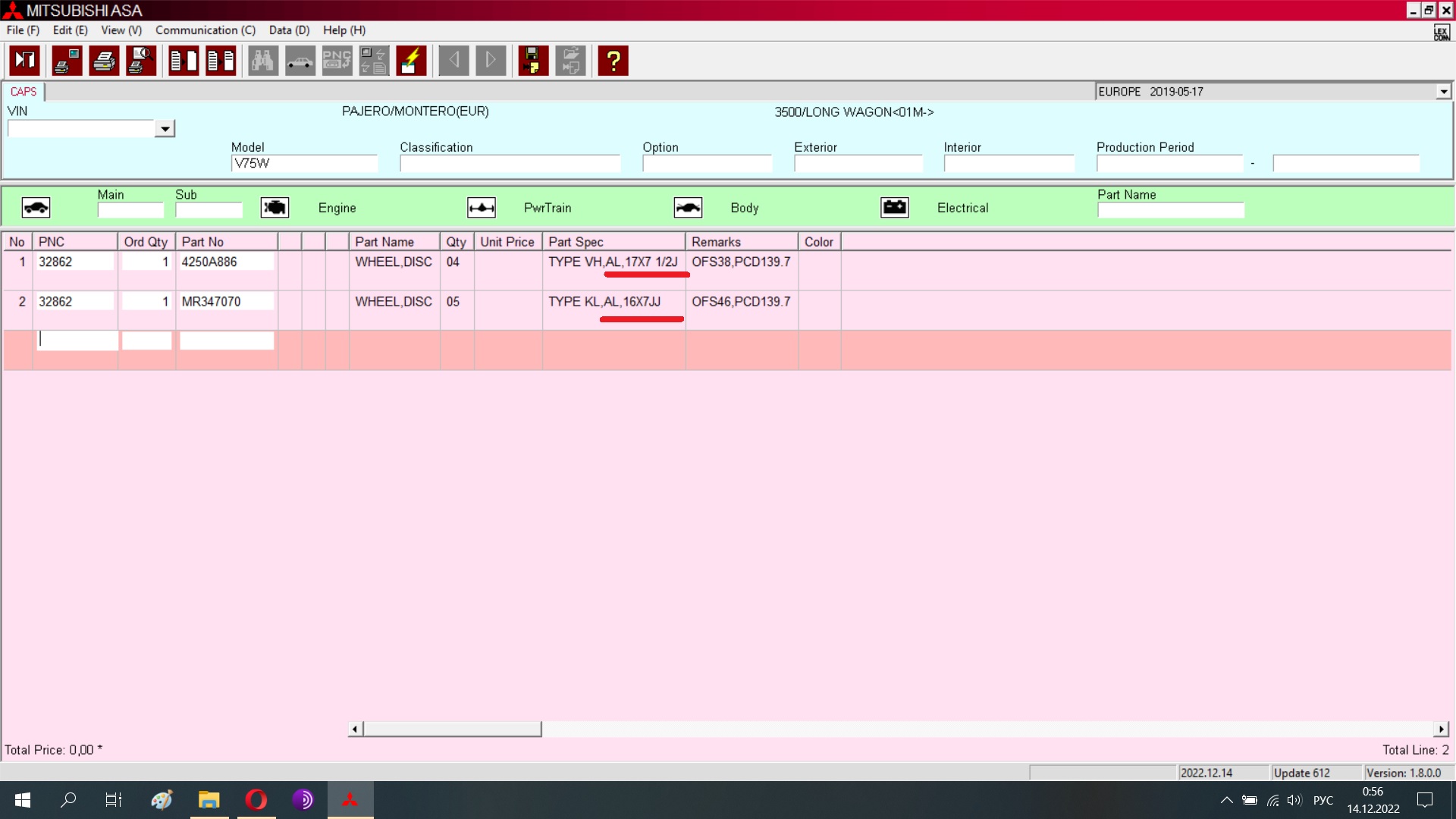Click the red help question mark

(x=613, y=61)
